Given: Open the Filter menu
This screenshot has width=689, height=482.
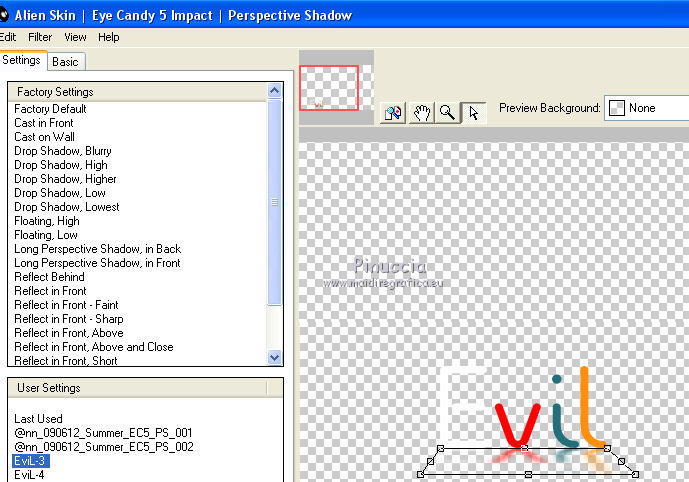Looking at the screenshot, I should click(x=40, y=37).
